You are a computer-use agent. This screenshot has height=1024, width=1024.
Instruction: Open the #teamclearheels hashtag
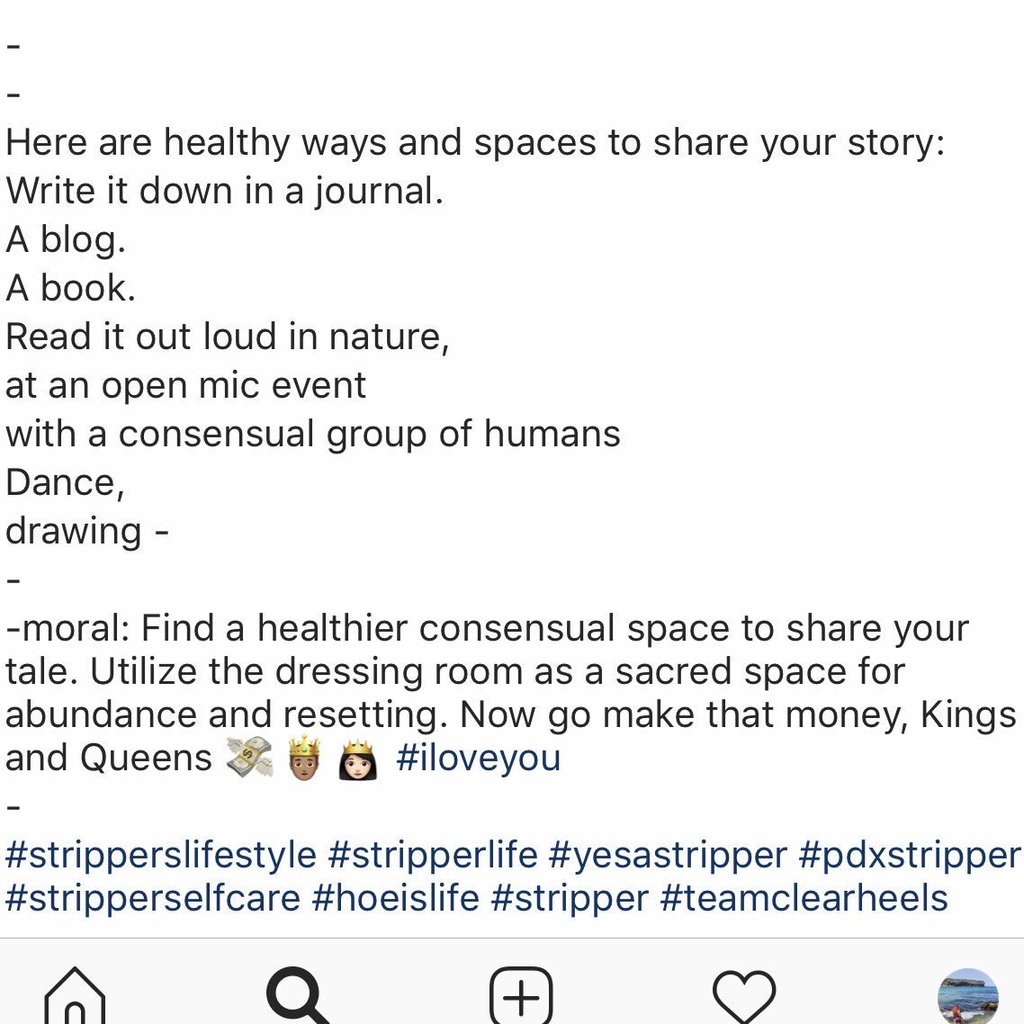804,898
